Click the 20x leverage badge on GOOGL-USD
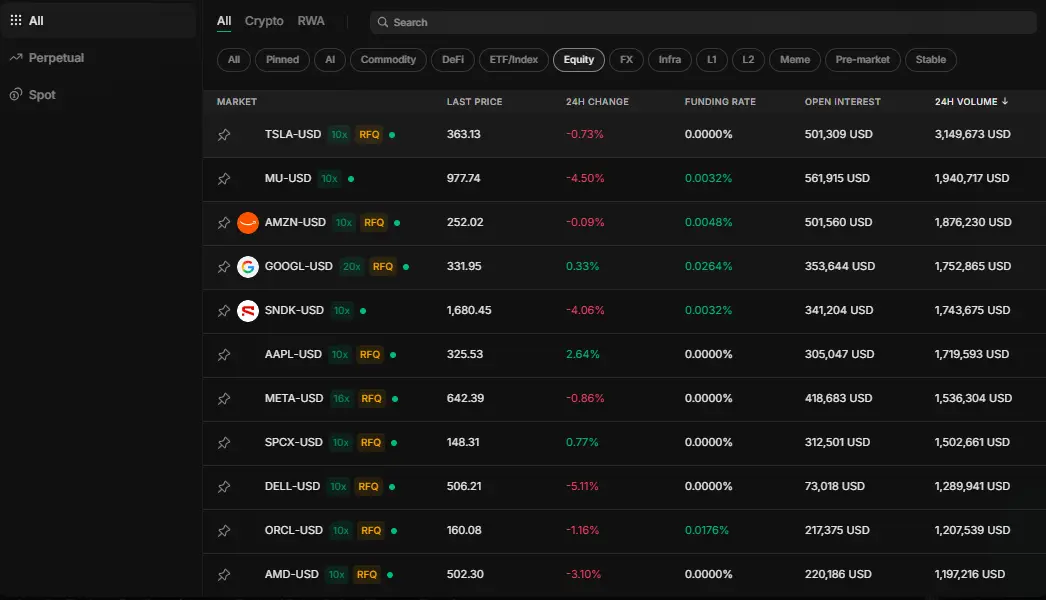 [x=352, y=266]
